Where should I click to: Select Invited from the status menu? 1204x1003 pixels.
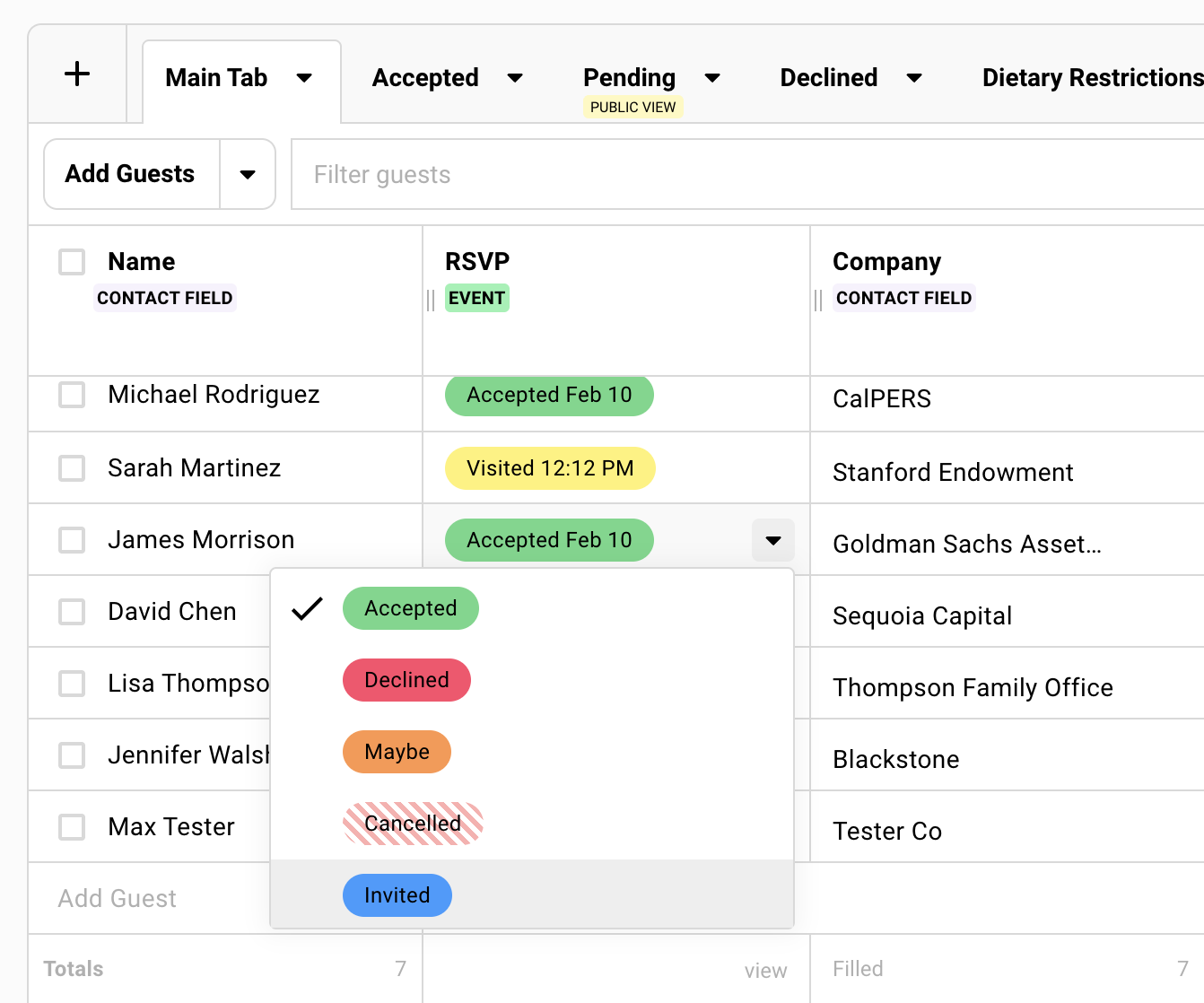pos(397,894)
